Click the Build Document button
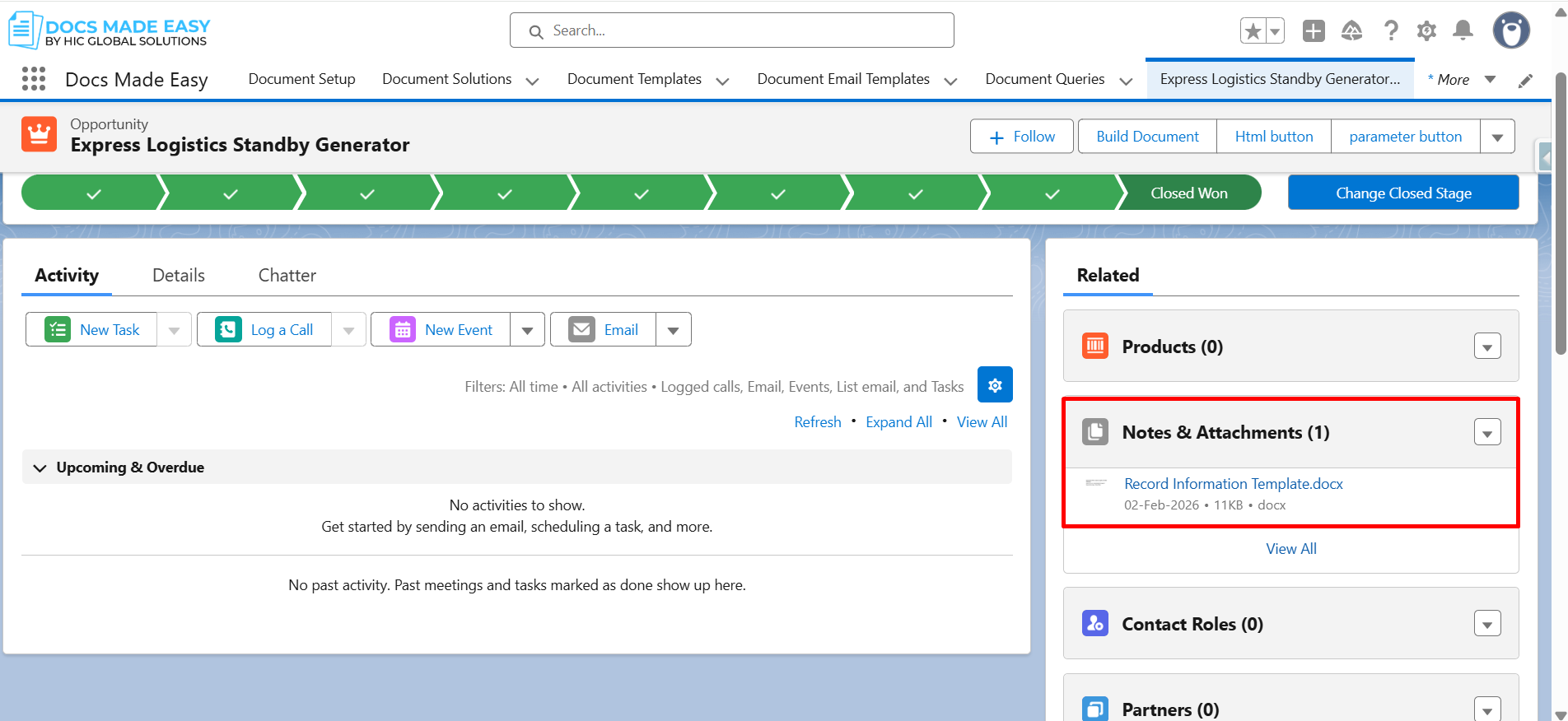The height and width of the screenshot is (721, 1568). coord(1147,137)
